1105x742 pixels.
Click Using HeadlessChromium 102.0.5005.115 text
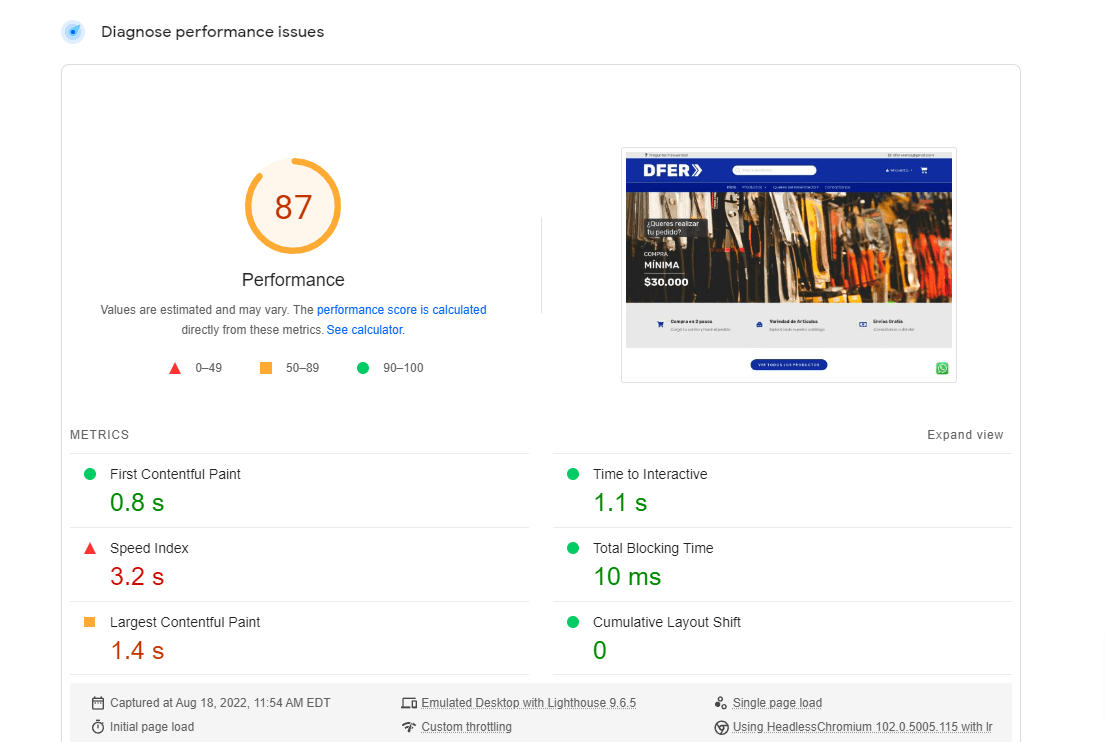[863, 727]
